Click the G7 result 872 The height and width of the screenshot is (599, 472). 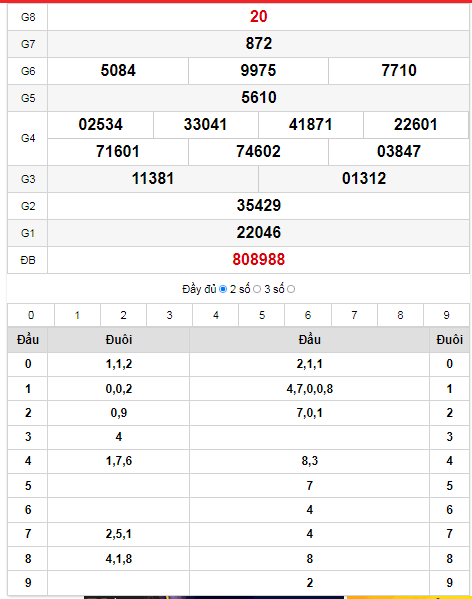pos(259,44)
